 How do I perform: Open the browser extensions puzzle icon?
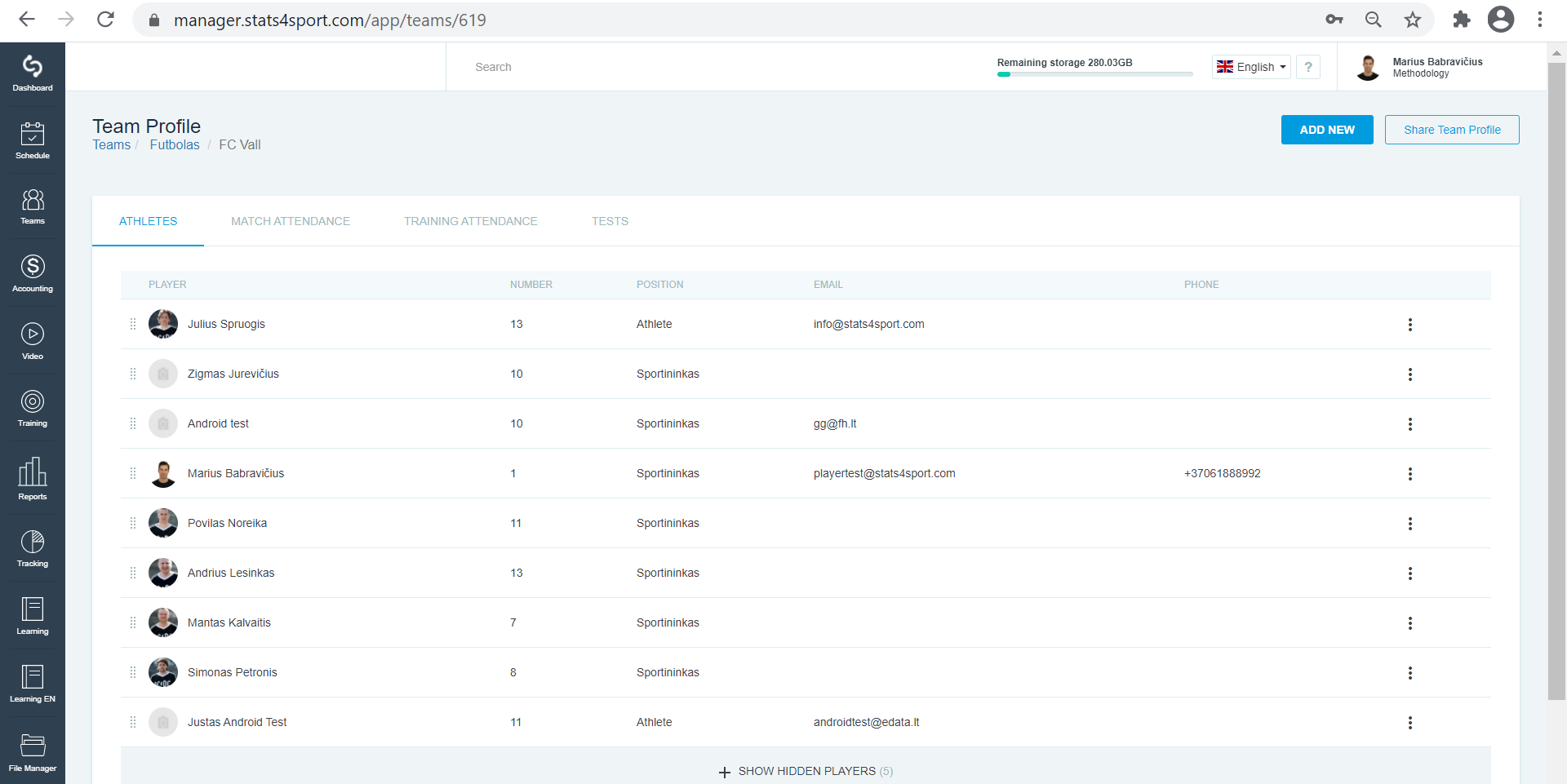(x=1462, y=20)
